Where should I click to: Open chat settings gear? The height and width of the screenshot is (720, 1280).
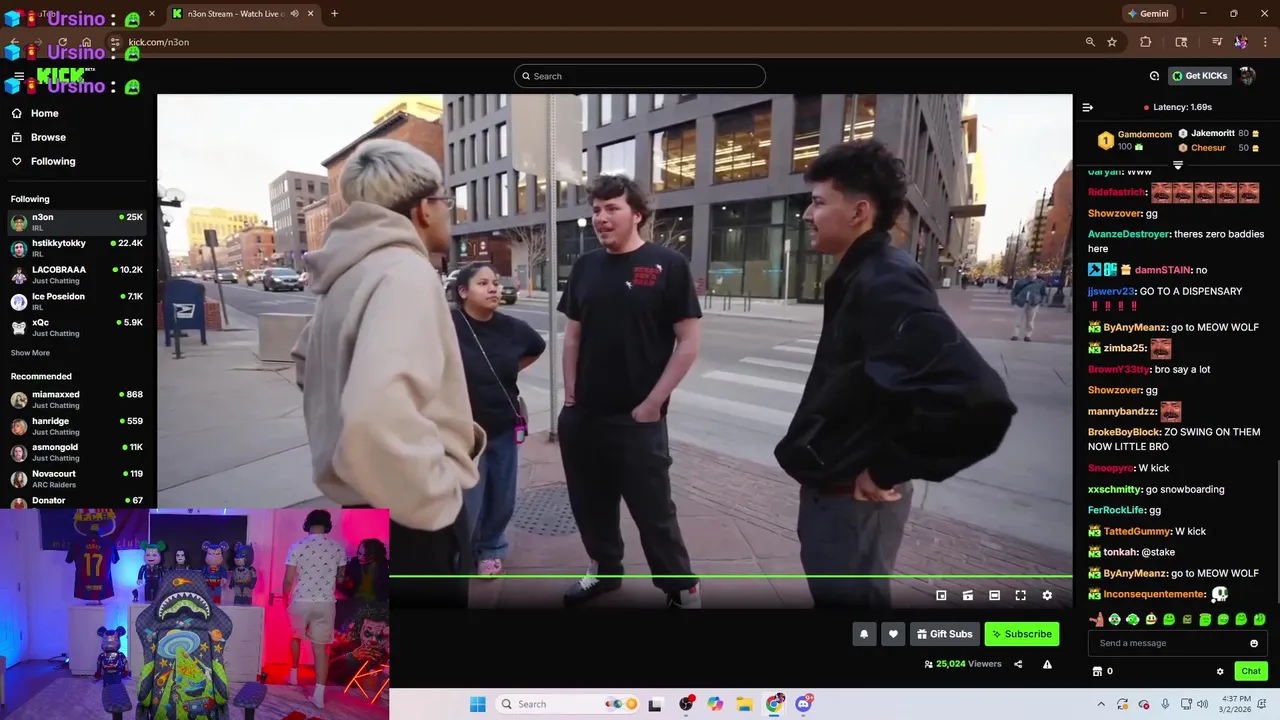pos(1220,671)
